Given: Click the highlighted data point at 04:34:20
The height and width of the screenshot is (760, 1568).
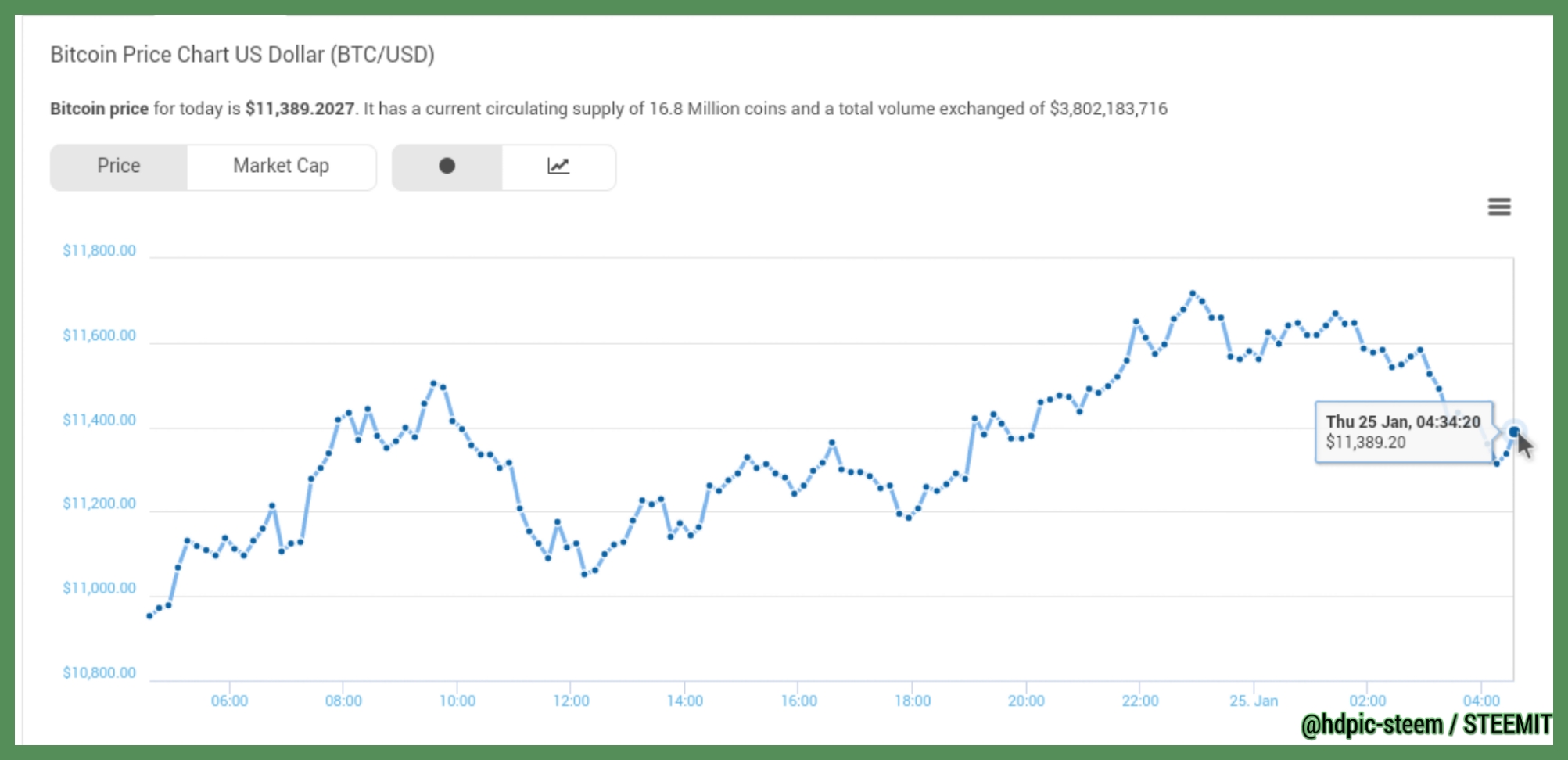Looking at the screenshot, I should (1513, 432).
